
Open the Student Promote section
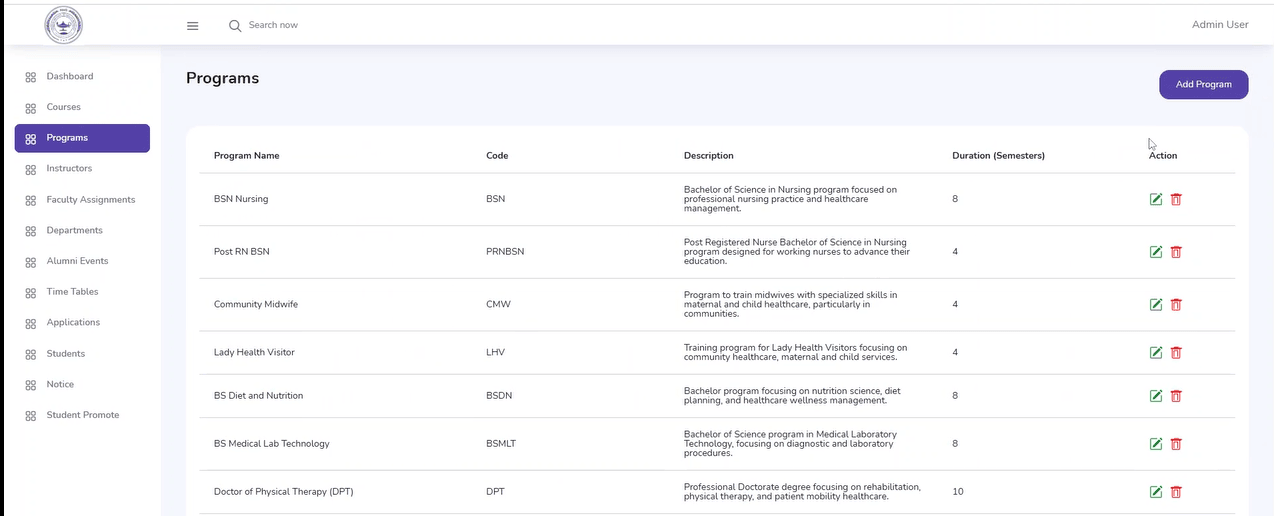pyautogui.click(x=82, y=415)
